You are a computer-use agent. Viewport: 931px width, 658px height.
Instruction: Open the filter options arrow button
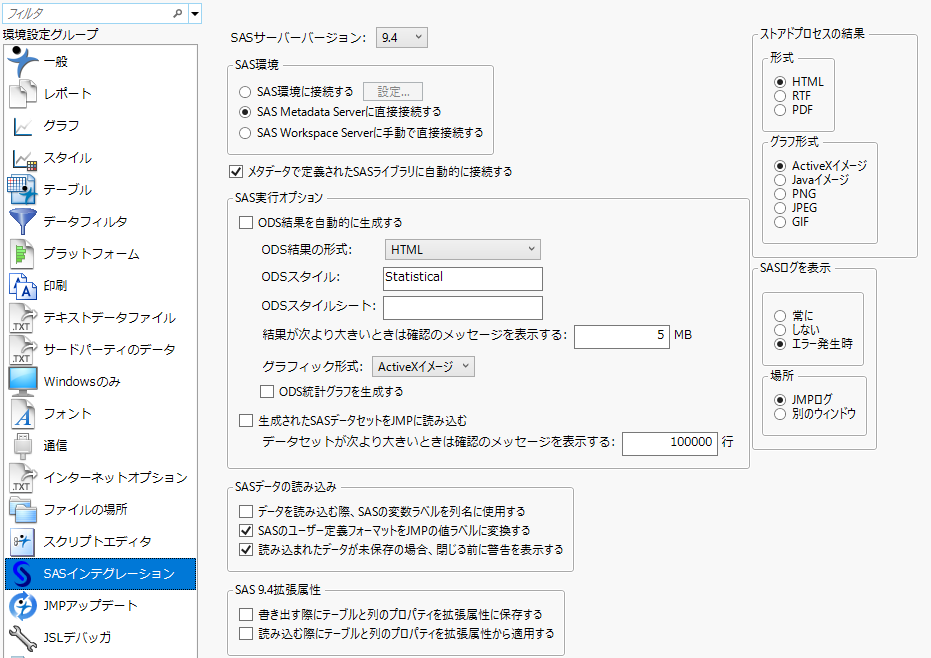tap(195, 13)
